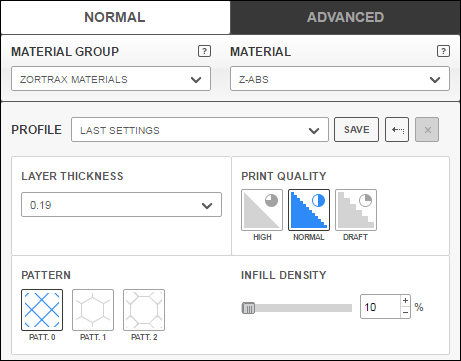Open the Last Settings profile dropdown
Viewport: 461px width, 361px height.
tap(200, 130)
